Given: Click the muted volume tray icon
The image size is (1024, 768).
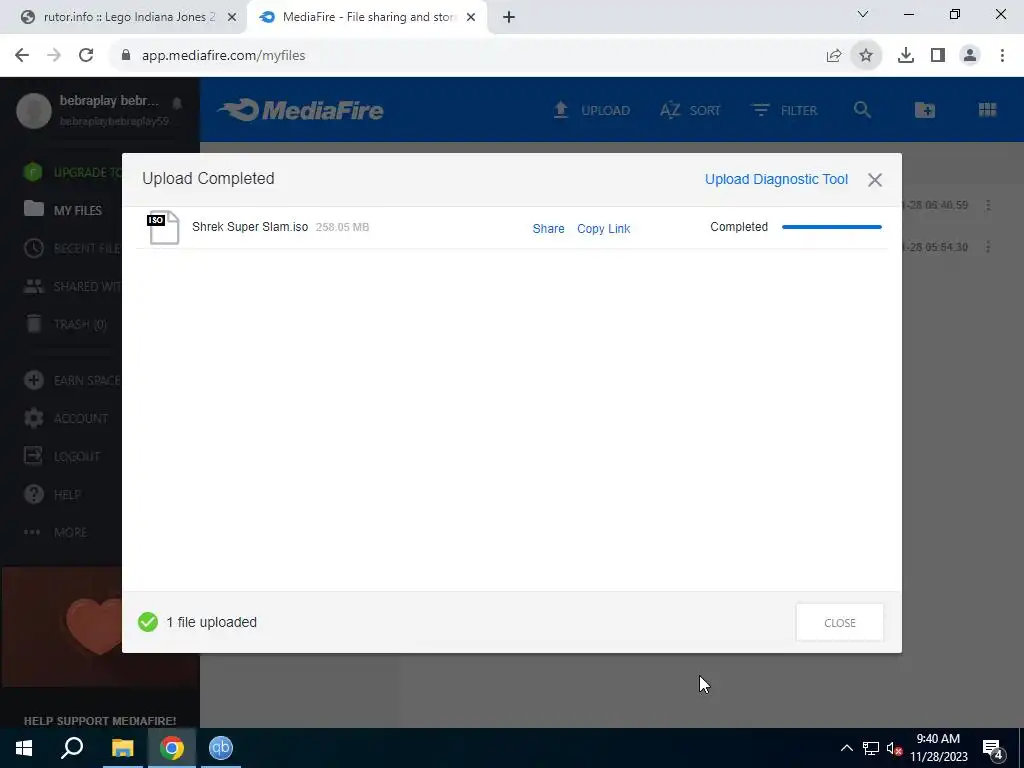Looking at the screenshot, I should 894,748.
